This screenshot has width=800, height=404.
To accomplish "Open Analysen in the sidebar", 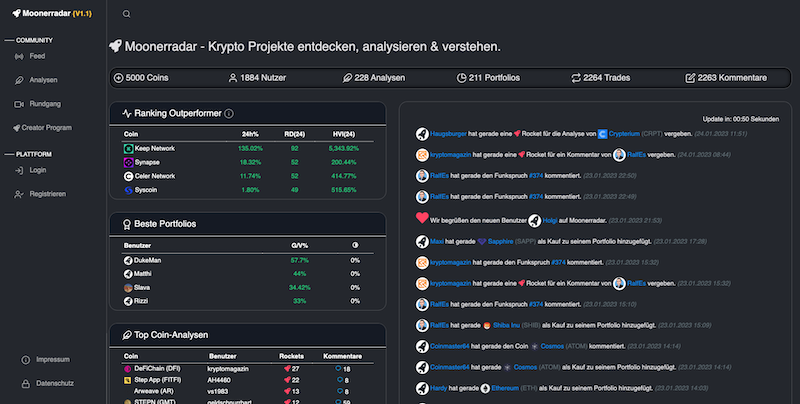I will (43, 80).
